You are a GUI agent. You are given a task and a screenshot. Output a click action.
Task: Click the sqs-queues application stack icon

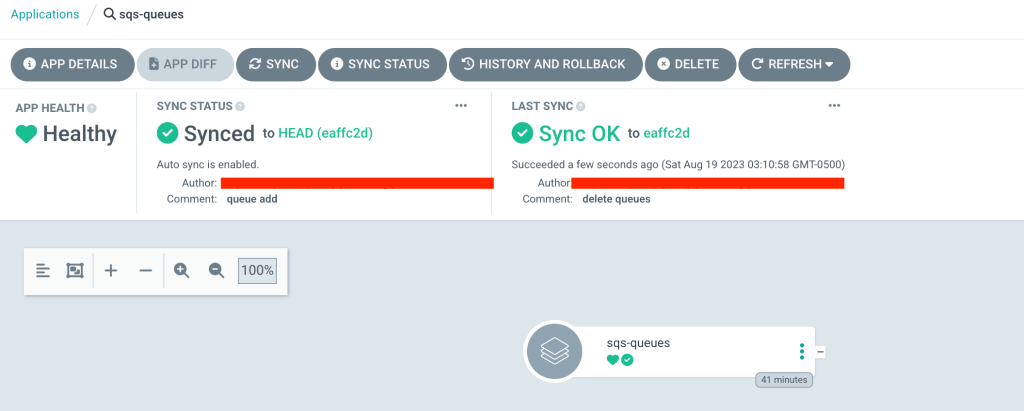(553, 350)
